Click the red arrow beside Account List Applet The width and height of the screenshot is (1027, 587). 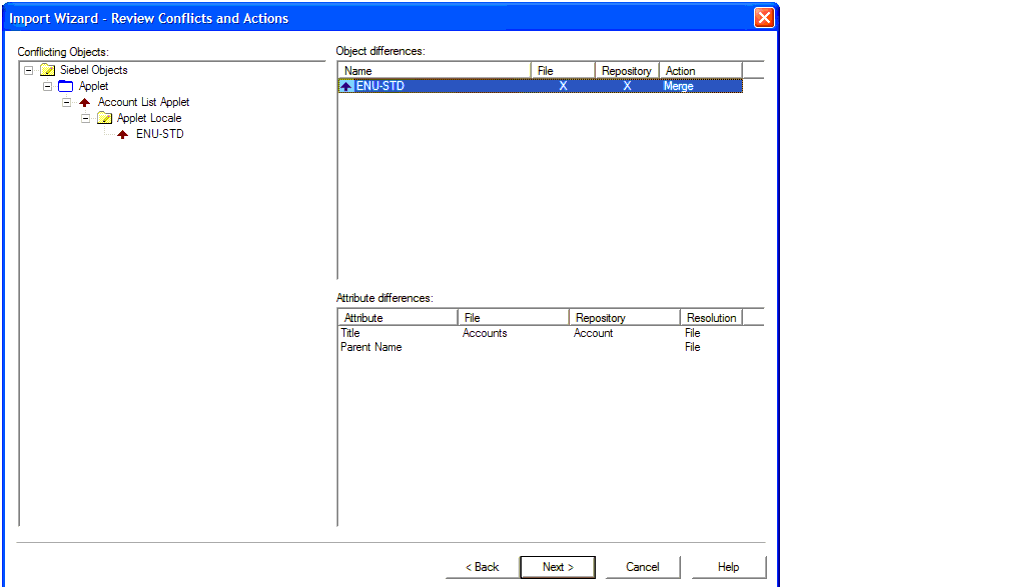[84, 102]
